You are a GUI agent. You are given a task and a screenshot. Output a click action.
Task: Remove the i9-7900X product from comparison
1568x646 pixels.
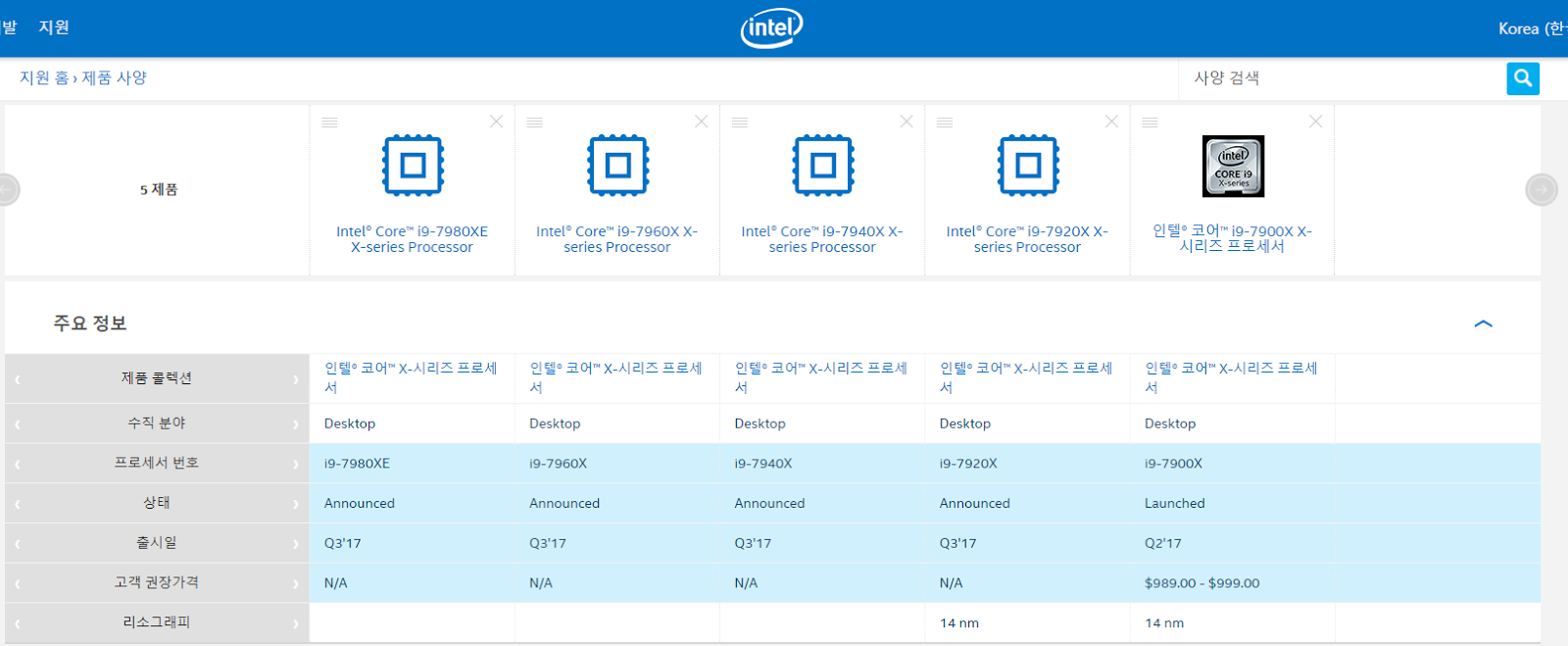(1316, 122)
